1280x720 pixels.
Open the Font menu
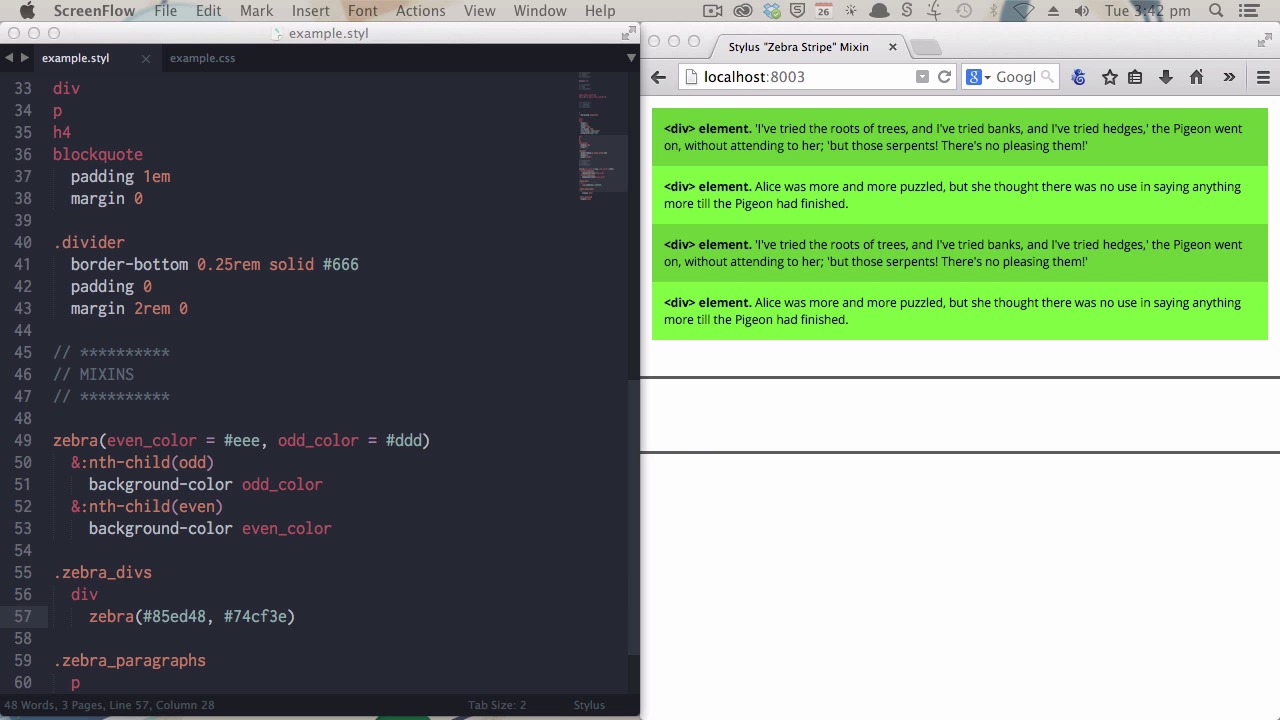tap(362, 11)
